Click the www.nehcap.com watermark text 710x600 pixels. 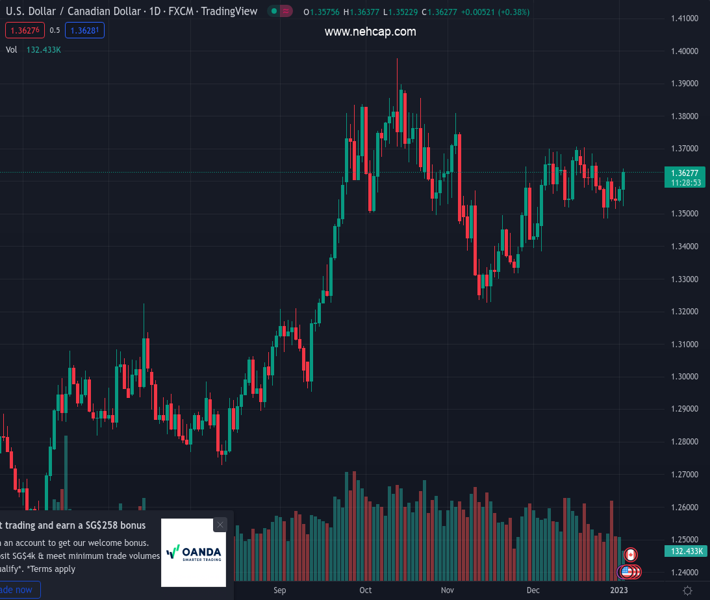click(370, 32)
